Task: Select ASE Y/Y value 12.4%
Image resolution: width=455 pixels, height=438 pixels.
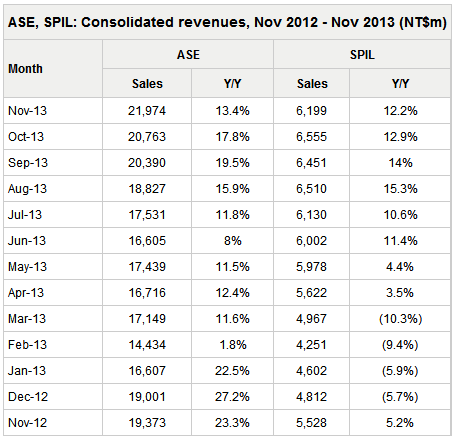Action: pos(232,292)
